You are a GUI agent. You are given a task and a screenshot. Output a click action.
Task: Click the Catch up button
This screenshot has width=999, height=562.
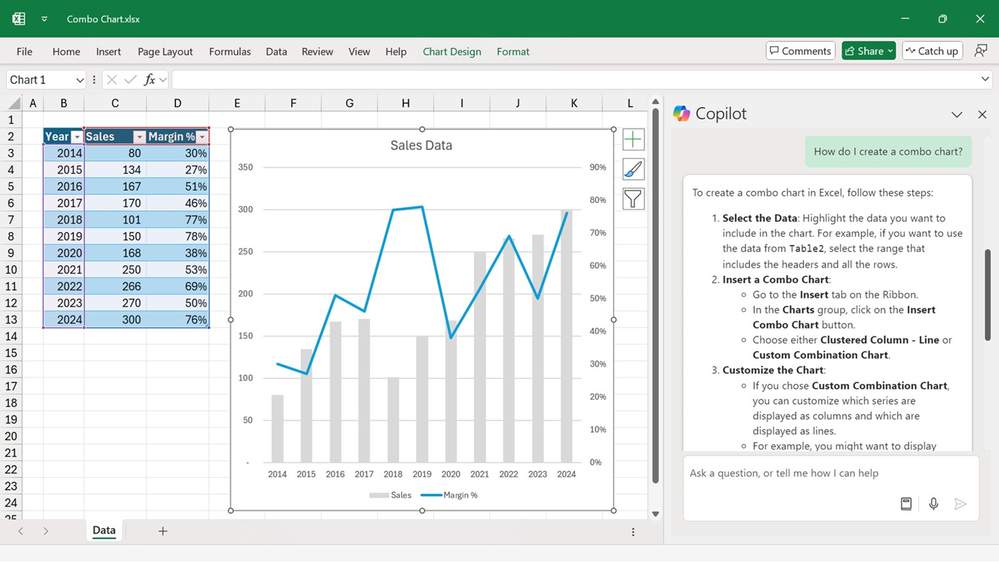coord(931,51)
